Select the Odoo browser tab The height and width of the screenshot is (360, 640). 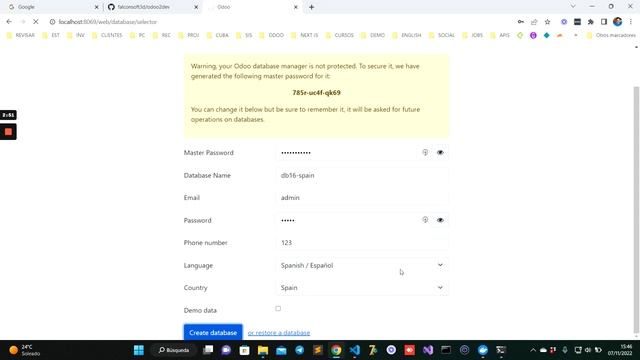tap(251, 7)
